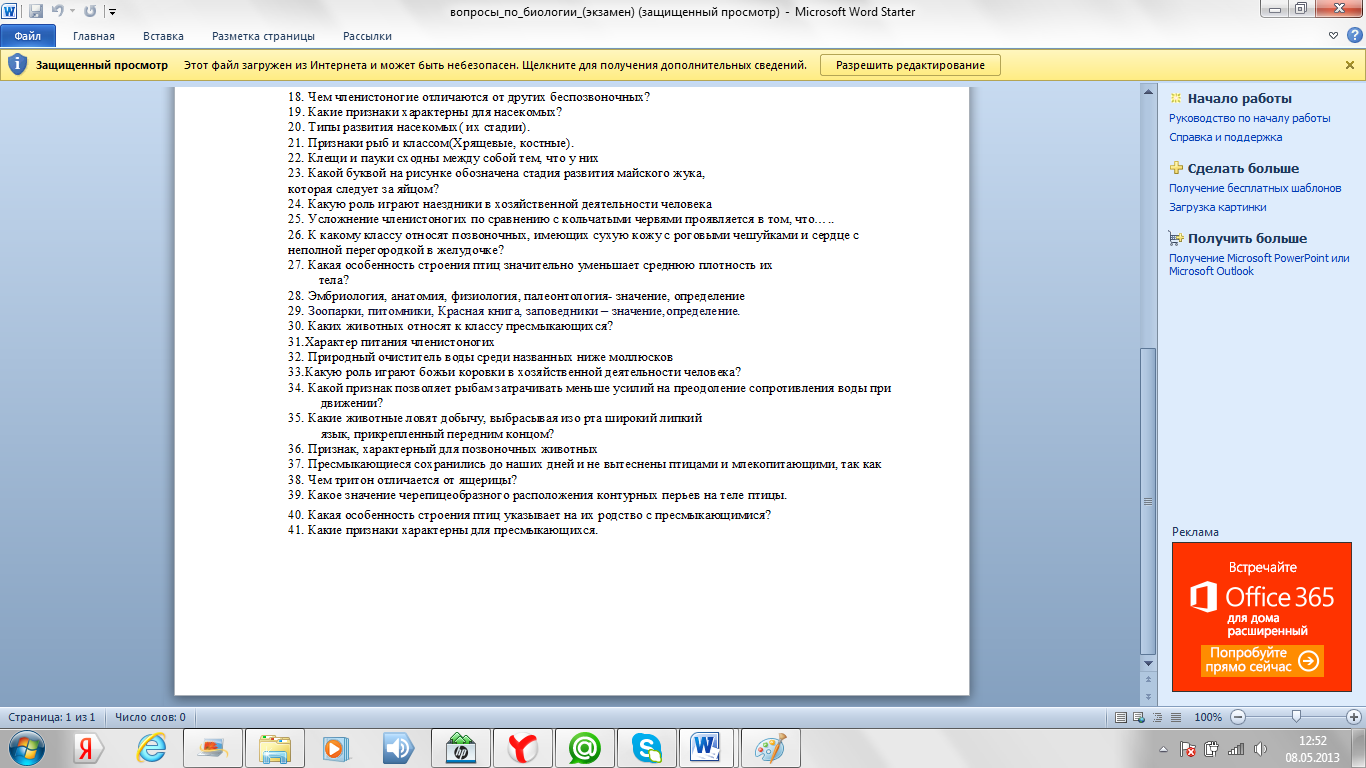Click line 21 Признаки рыб и классов
Image resolution: width=1366 pixels, height=768 pixels.
(x=430, y=143)
